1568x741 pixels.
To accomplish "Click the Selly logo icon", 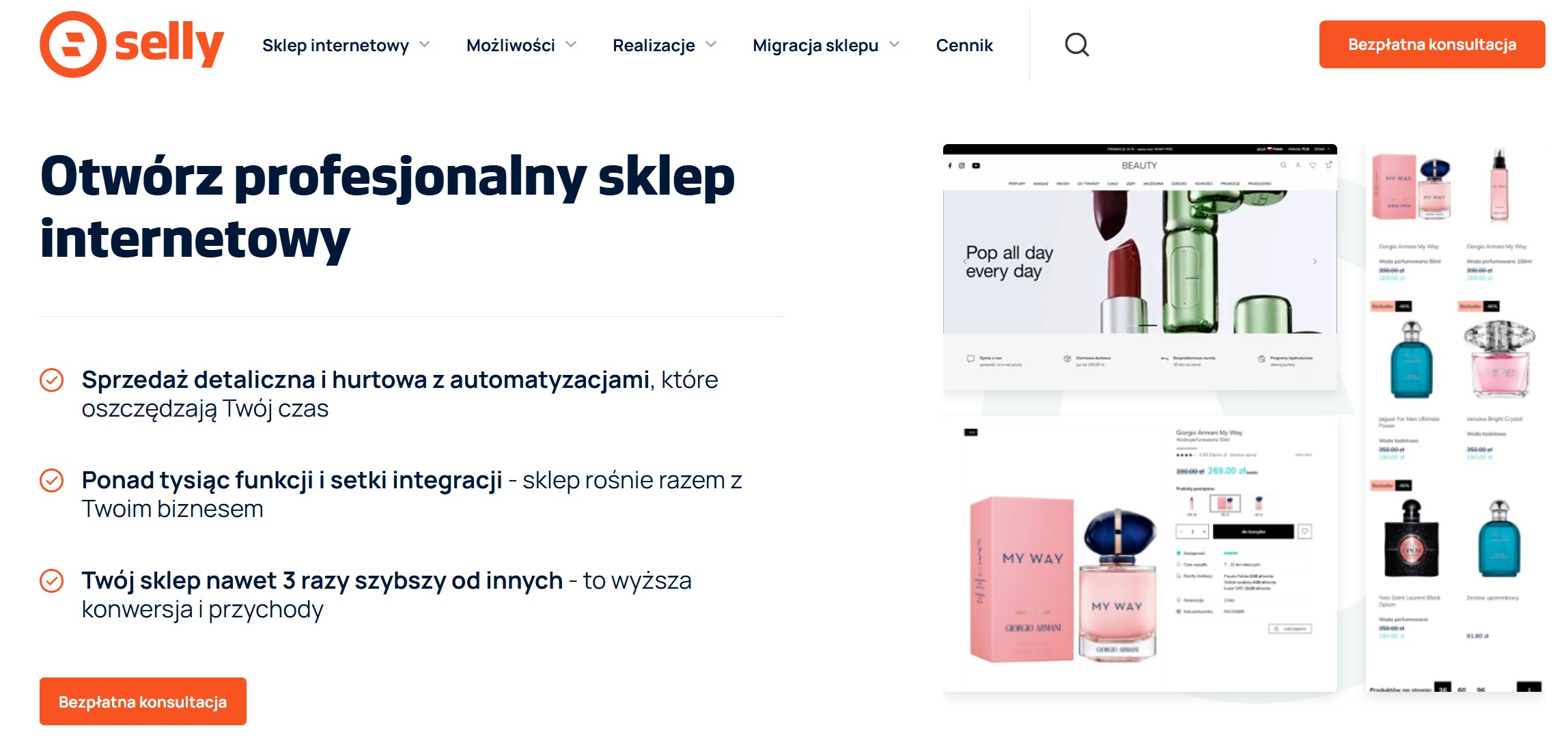I will pyautogui.click(x=72, y=44).
